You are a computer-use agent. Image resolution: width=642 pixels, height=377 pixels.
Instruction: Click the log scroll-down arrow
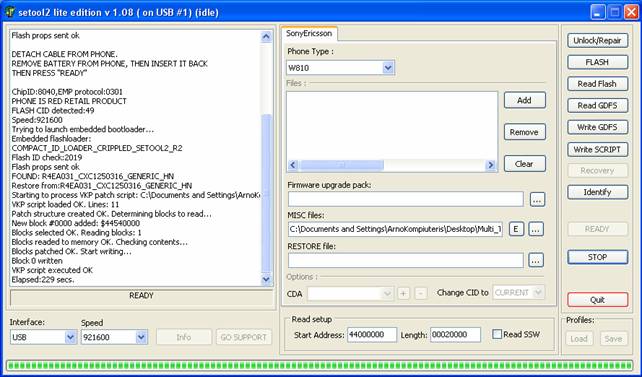pyautogui.click(x=266, y=280)
